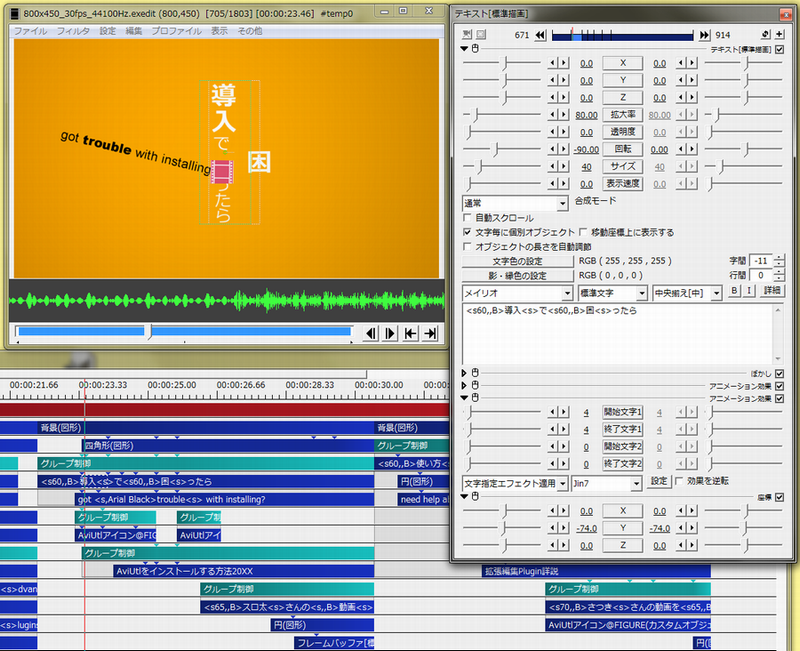Open フィルタ menu

tap(73, 31)
